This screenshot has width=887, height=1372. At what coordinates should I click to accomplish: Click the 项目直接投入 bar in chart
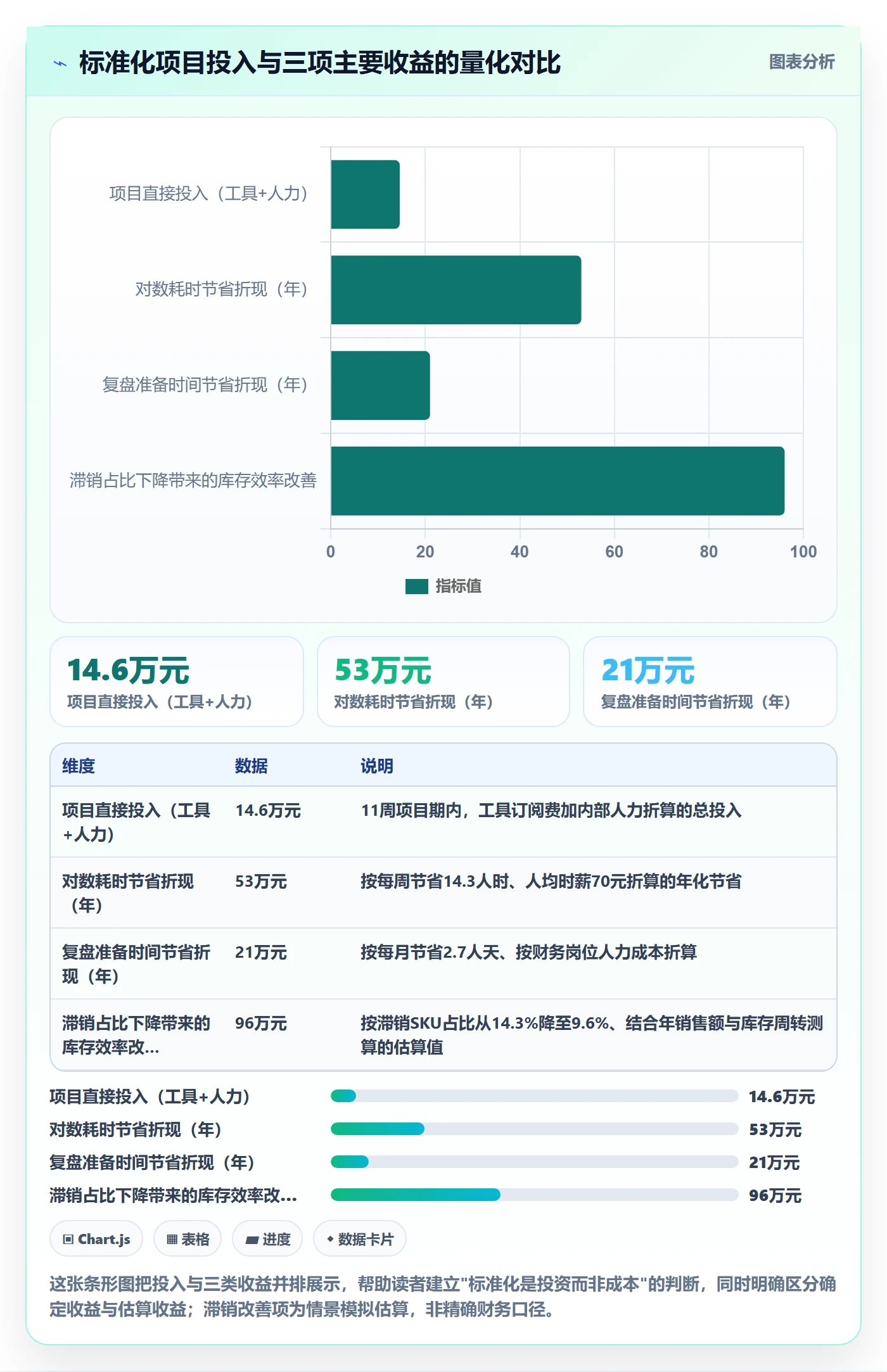tap(365, 194)
